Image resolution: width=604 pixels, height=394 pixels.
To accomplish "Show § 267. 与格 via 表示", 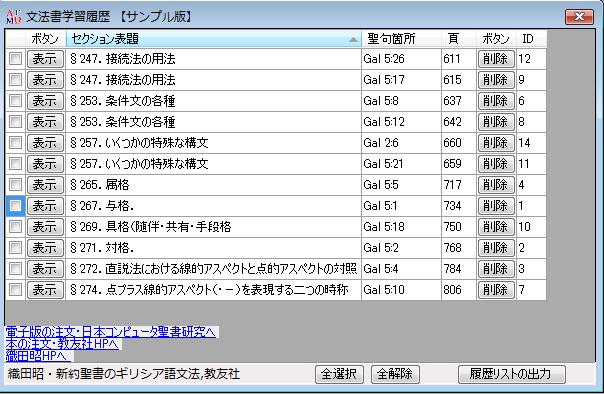I will tap(45, 206).
